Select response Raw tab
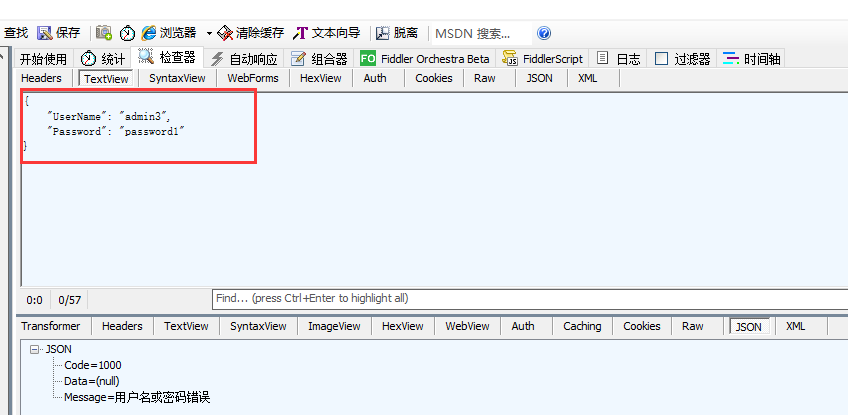848x415 pixels. tap(692, 326)
